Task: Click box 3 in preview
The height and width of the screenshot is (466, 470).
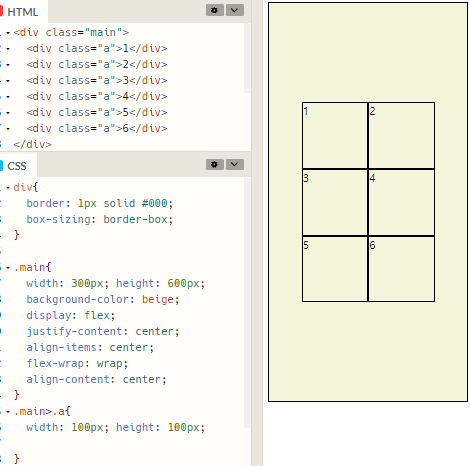Action: click(335, 202)
